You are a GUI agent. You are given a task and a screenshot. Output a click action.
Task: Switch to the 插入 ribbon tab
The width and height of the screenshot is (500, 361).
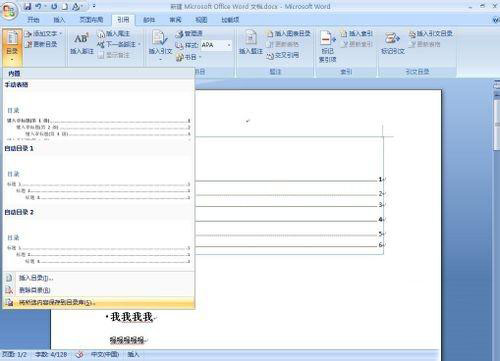[x=59, y=20]
